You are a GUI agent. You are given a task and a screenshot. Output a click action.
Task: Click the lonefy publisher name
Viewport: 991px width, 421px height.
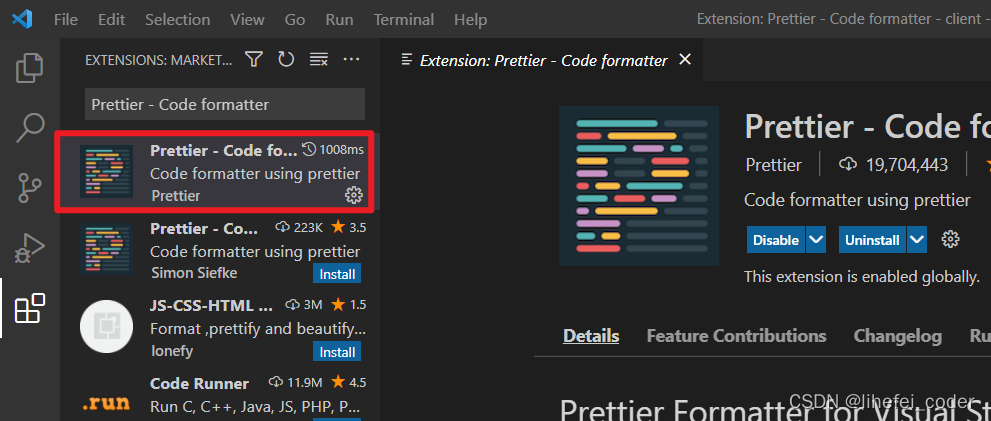pyautogui.click(x=172, y=351)
